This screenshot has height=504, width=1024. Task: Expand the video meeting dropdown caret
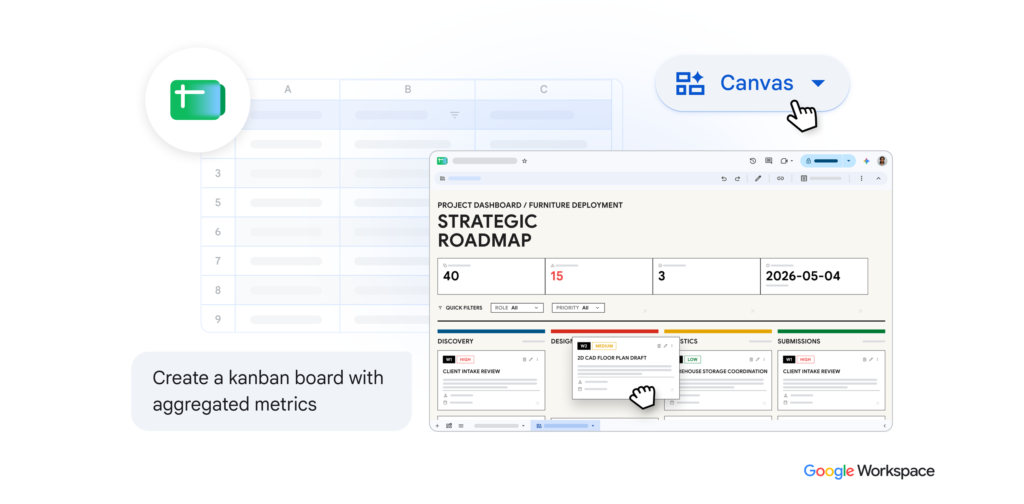[x=792, y=161]
